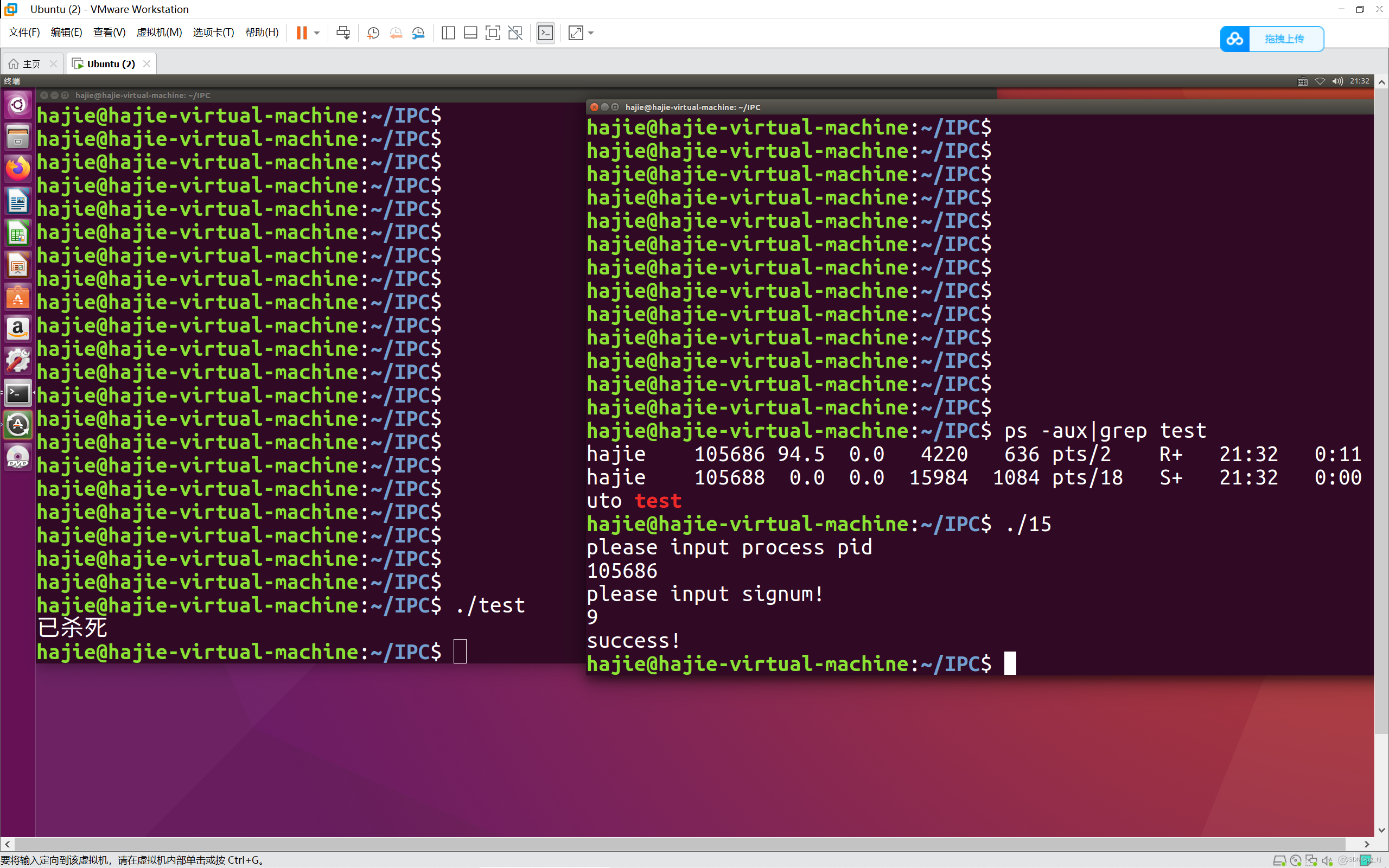Click the volume indicator in Ubuntu panel
The image size is (1389, 868).
pyautogui.click(x=1337, y=81)
